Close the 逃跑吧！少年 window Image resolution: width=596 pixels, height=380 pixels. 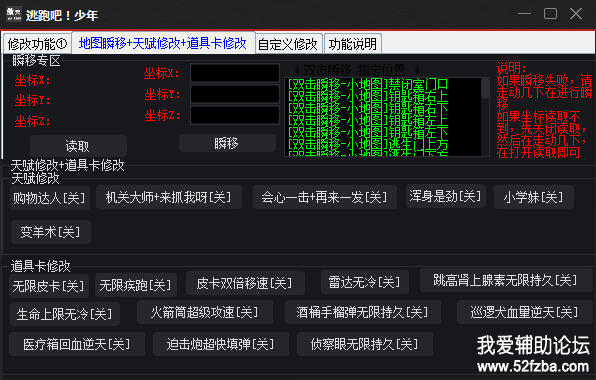(x=576, y=14)
